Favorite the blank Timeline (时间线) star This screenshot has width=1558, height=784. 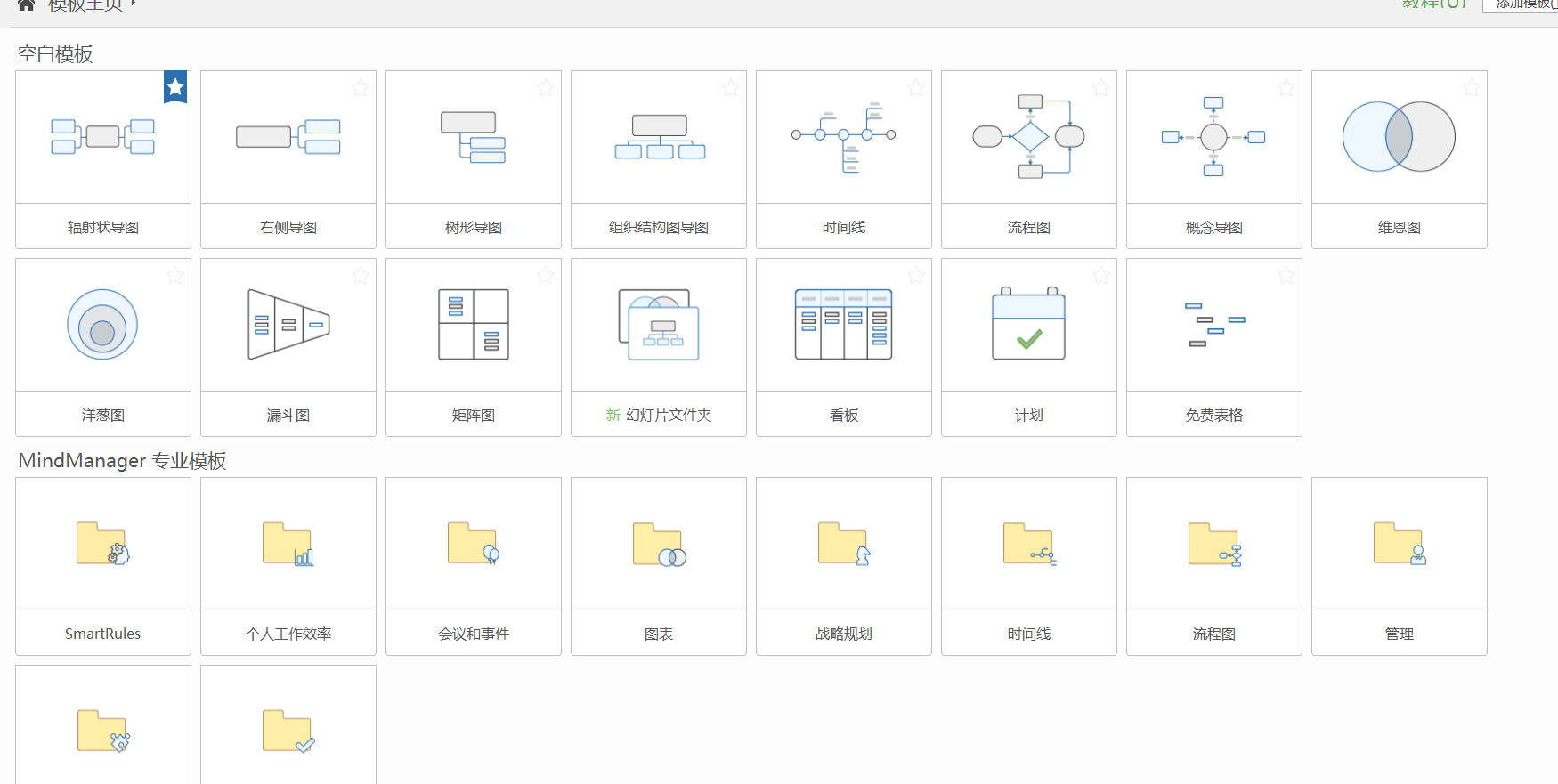916,87
